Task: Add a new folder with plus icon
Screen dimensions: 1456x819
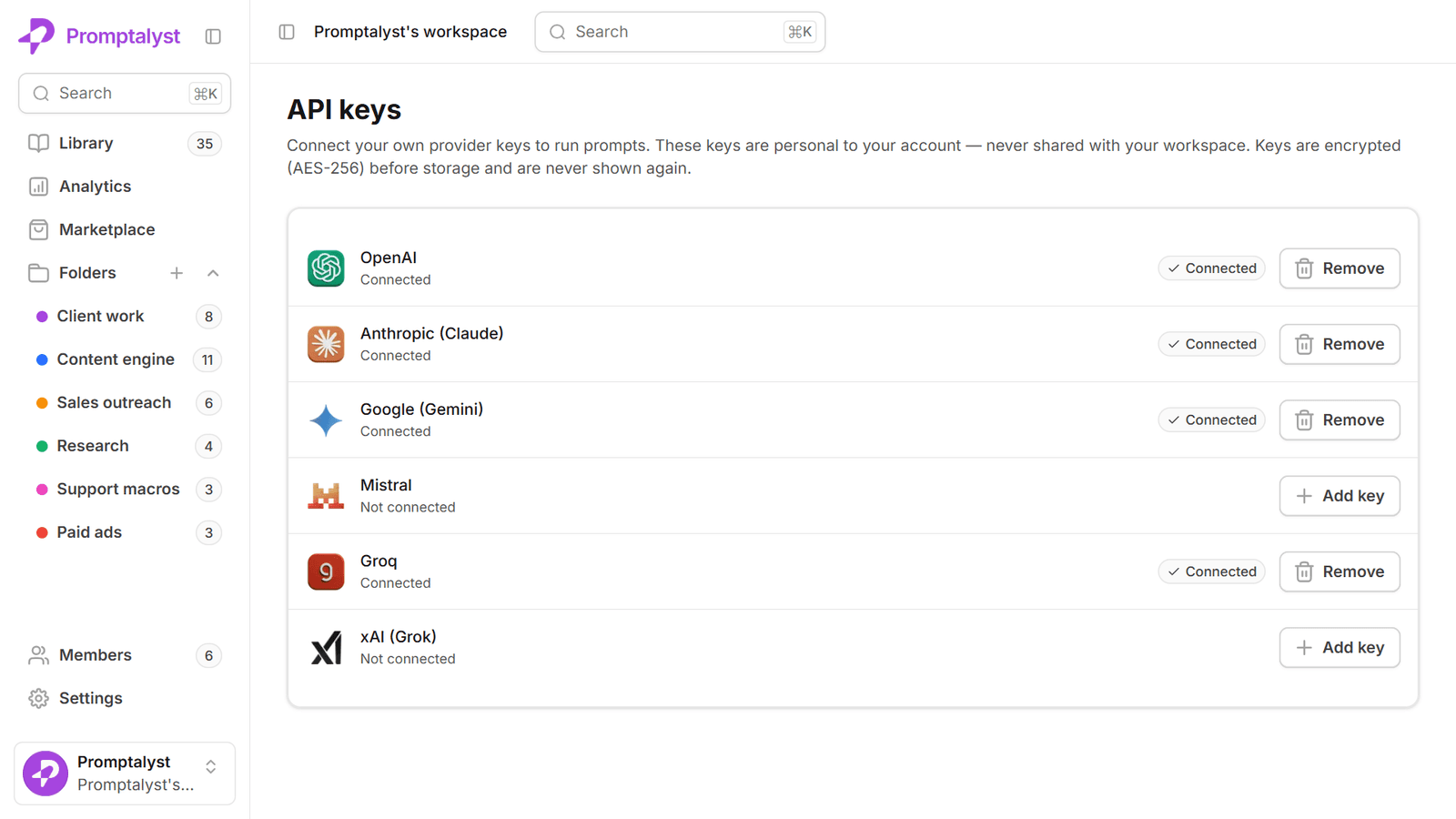Action: [x=177, y=273]
